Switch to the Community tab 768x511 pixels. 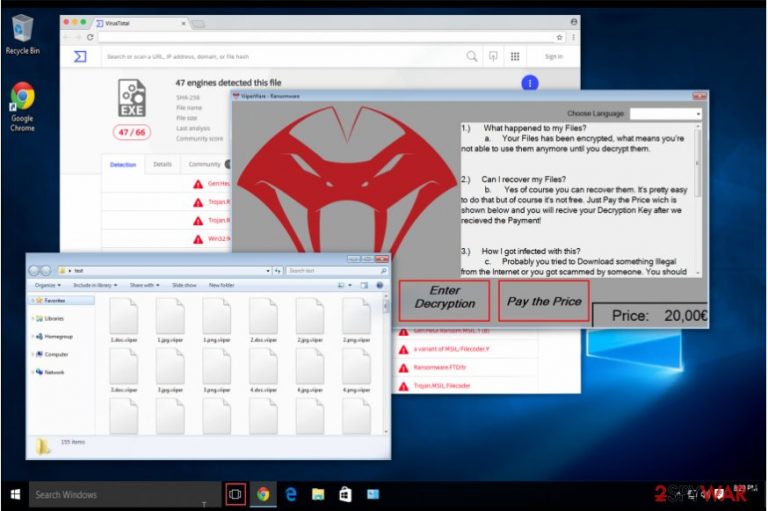click(x=205, y=164)
